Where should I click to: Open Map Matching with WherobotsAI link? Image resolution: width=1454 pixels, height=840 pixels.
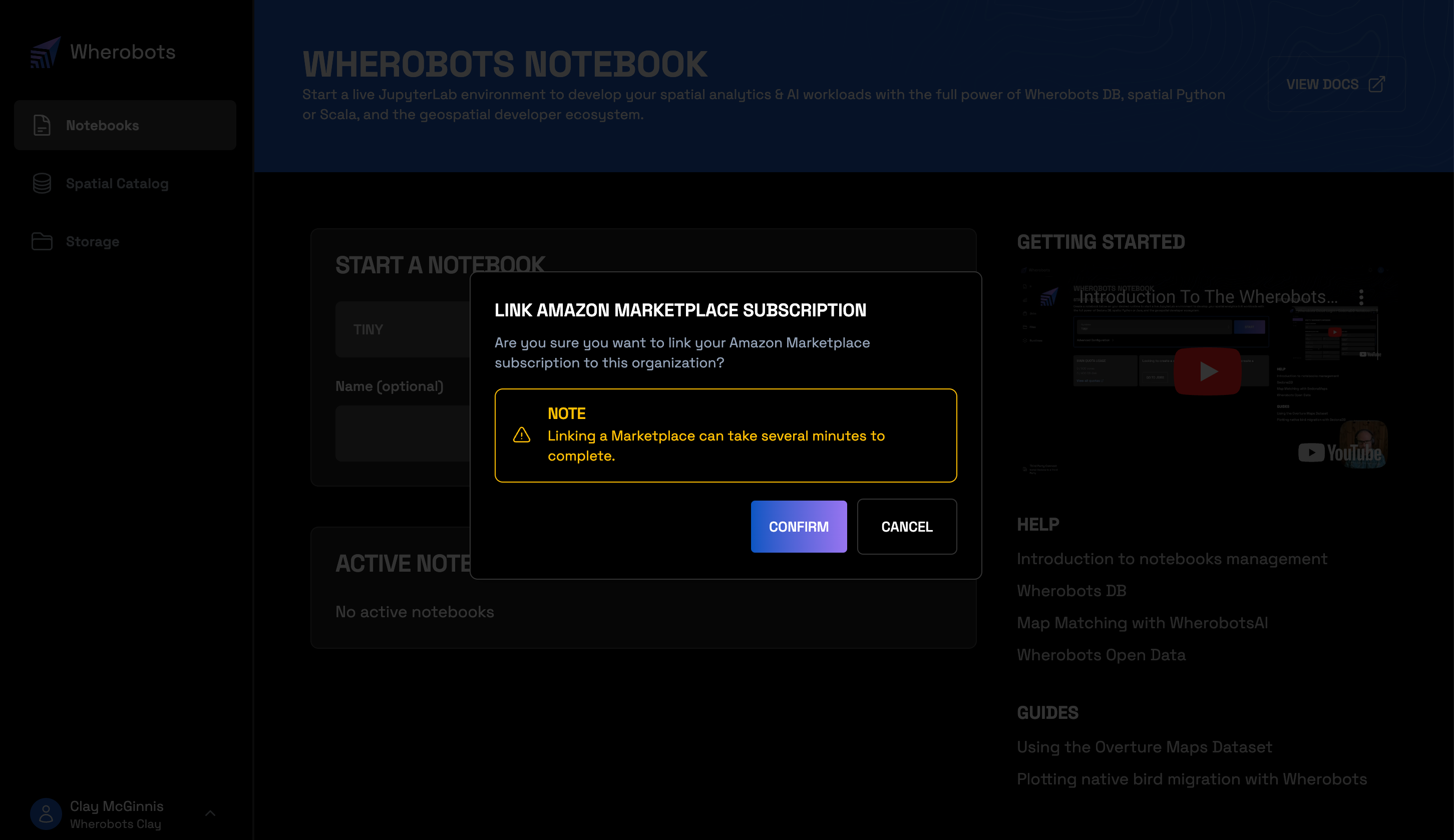1142,623
